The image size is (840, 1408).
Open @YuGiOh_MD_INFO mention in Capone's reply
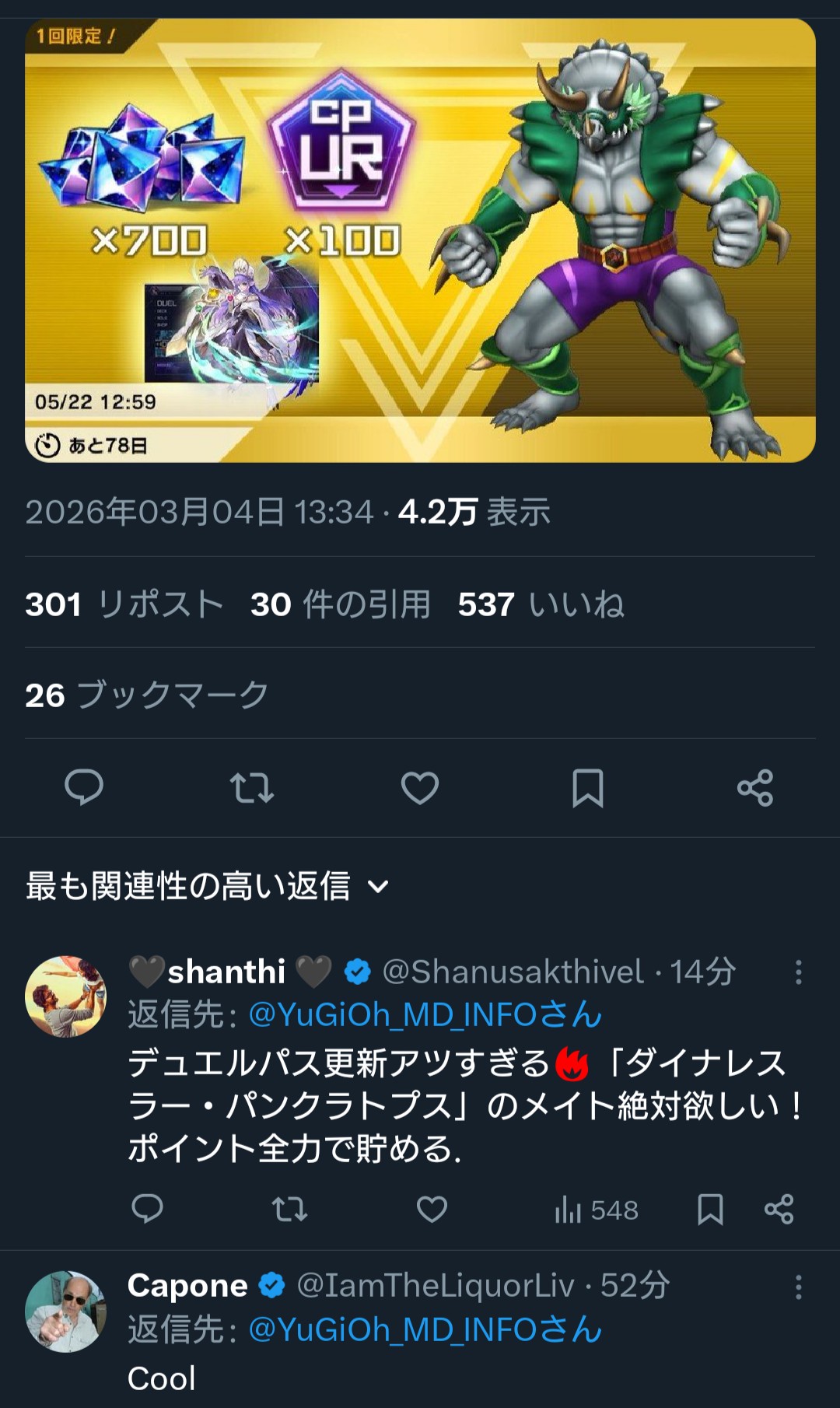[x=425, y=1329]
